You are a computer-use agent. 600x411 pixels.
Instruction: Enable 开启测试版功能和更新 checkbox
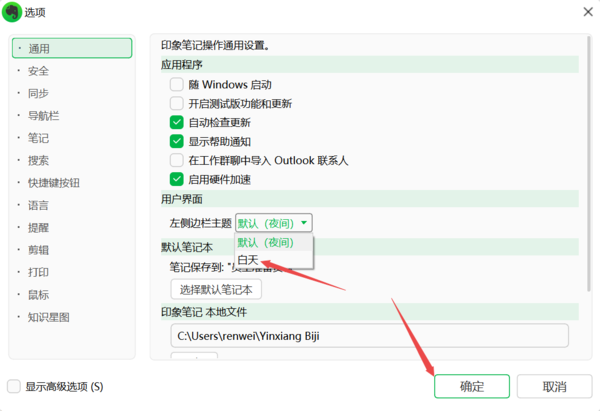pos(177,104)
